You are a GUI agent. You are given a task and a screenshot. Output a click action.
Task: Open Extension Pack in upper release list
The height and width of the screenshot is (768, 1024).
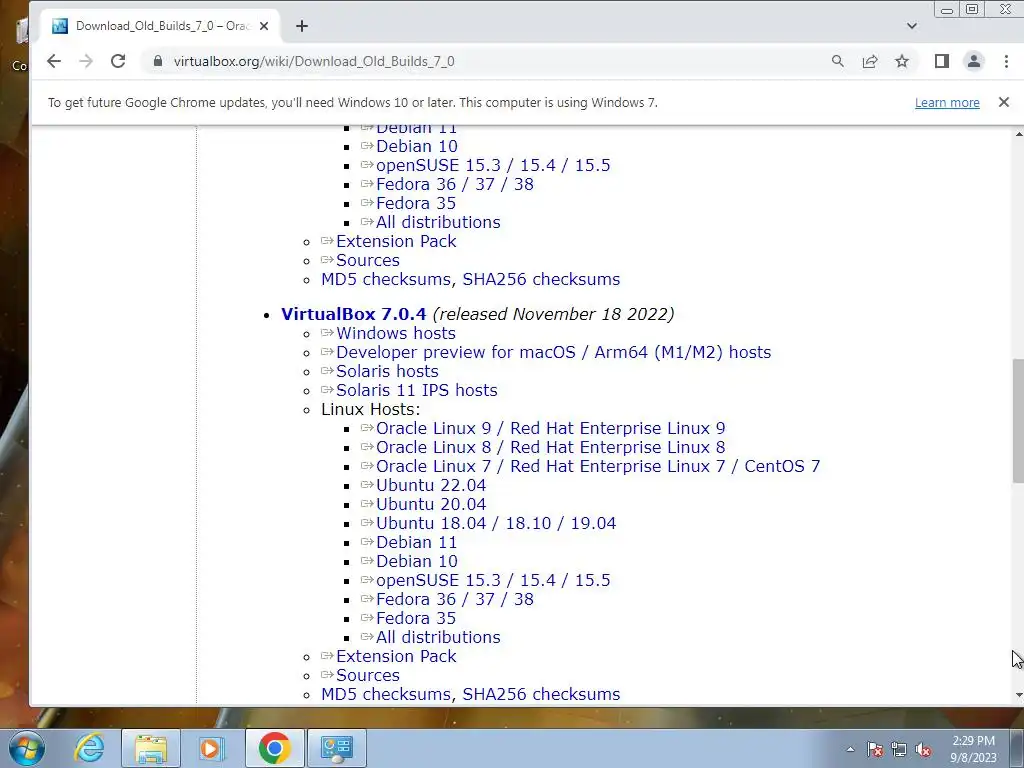tap(396, 241)
